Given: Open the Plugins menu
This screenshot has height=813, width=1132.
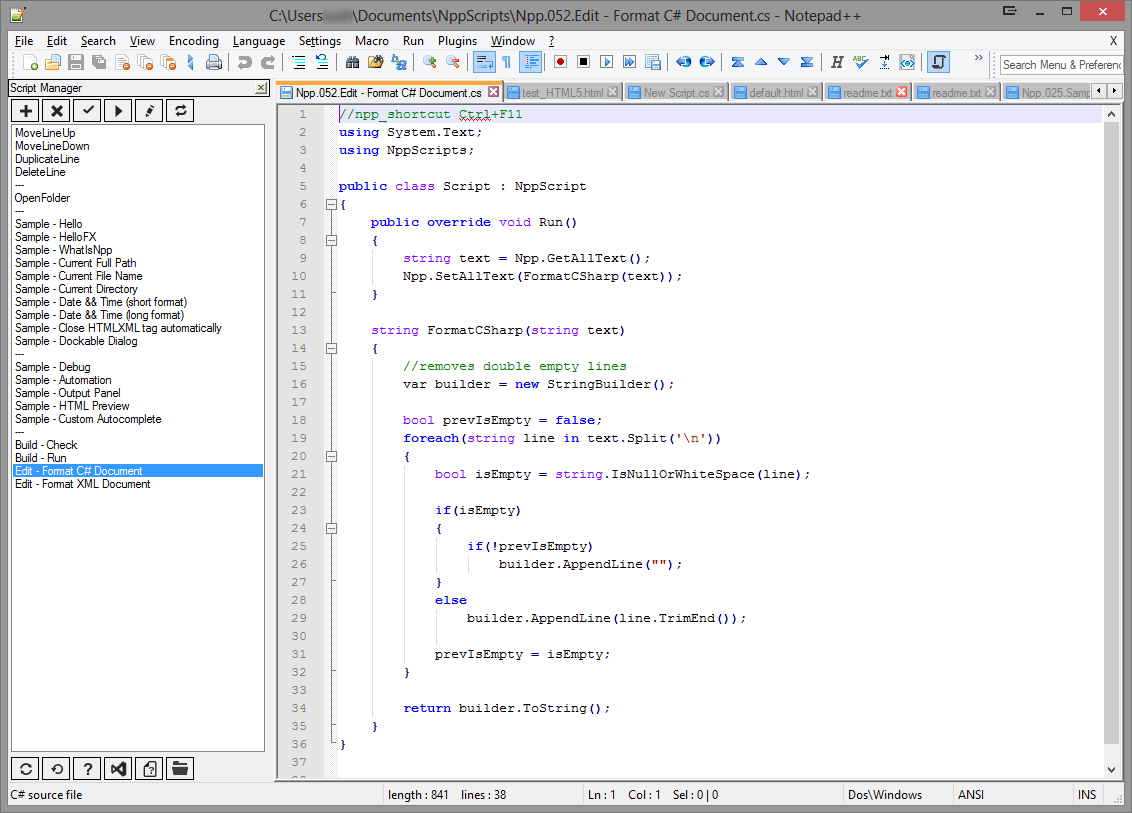Looking at the screenshot, I should point(457,41).
